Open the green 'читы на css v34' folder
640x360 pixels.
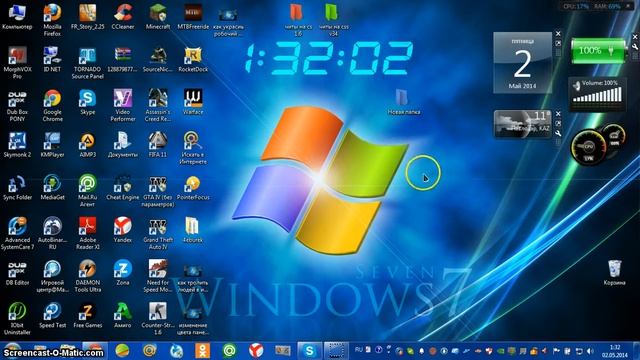point(333,20)
